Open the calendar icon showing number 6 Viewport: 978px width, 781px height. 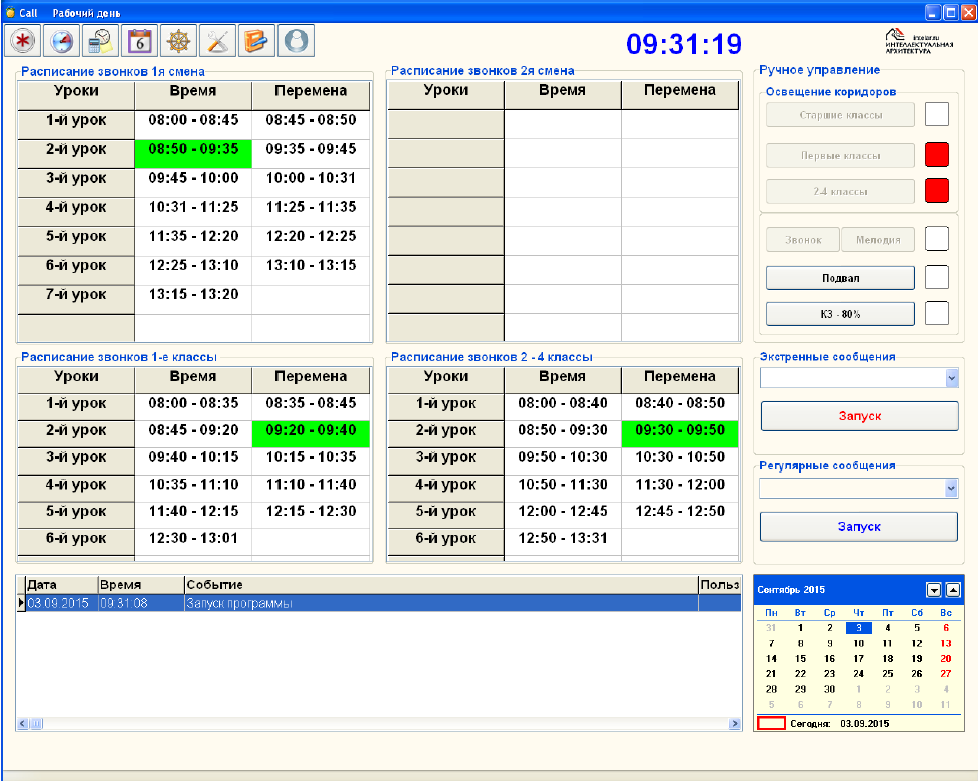140,41
